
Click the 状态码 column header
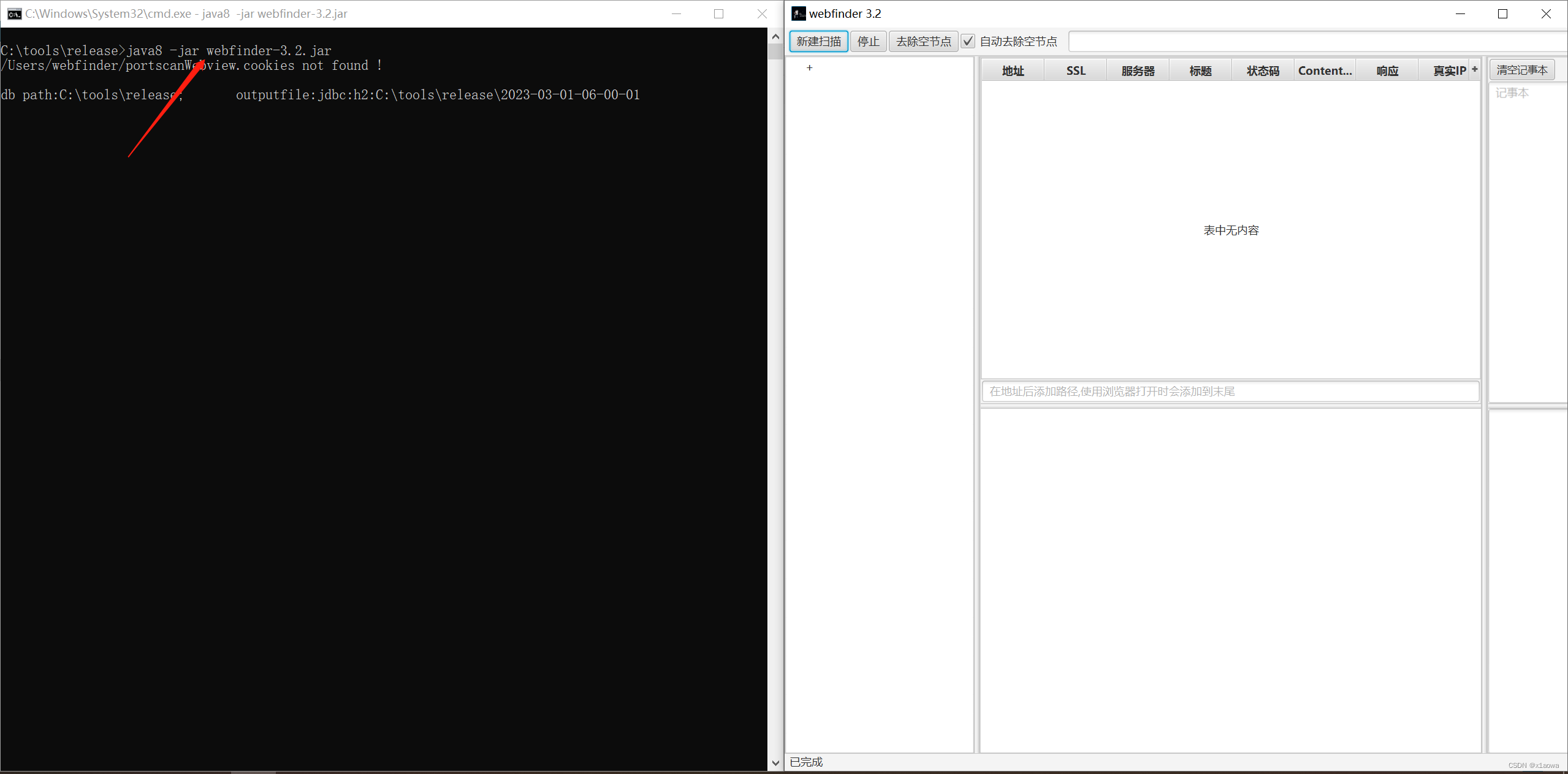click(x=1263, y=71)
